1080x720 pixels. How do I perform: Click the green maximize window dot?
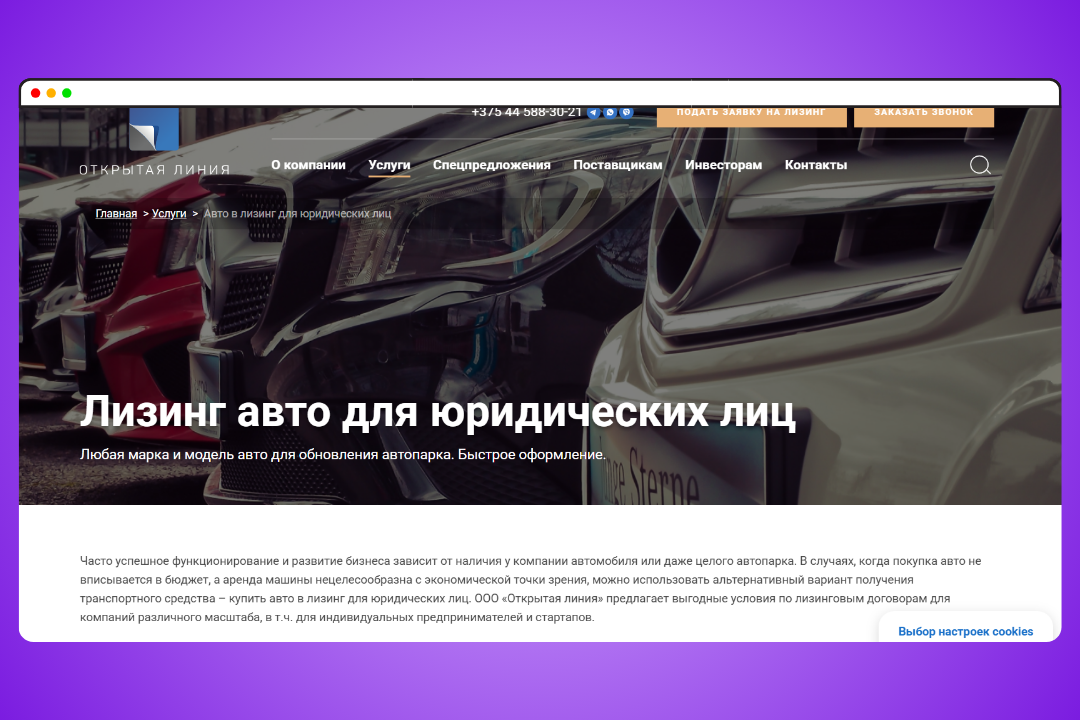(x=67, y=93)
